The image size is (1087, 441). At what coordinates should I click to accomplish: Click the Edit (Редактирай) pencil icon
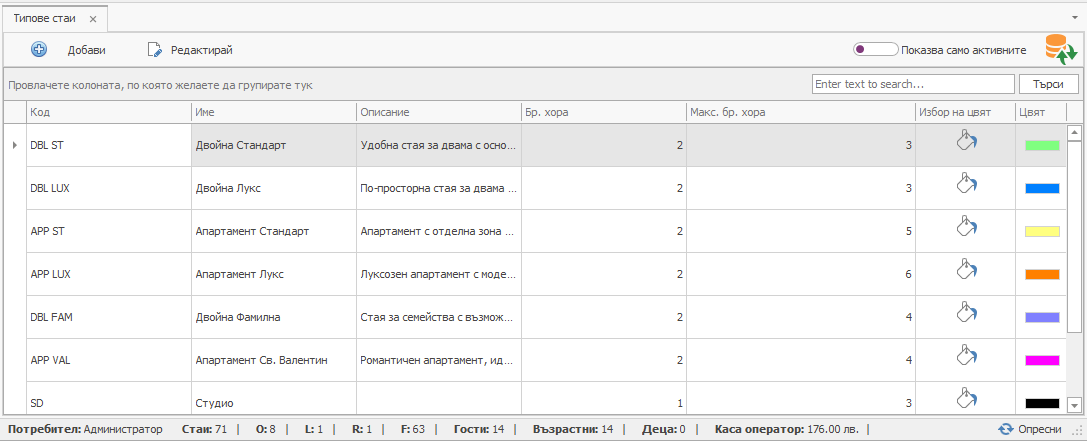(154, 49)
